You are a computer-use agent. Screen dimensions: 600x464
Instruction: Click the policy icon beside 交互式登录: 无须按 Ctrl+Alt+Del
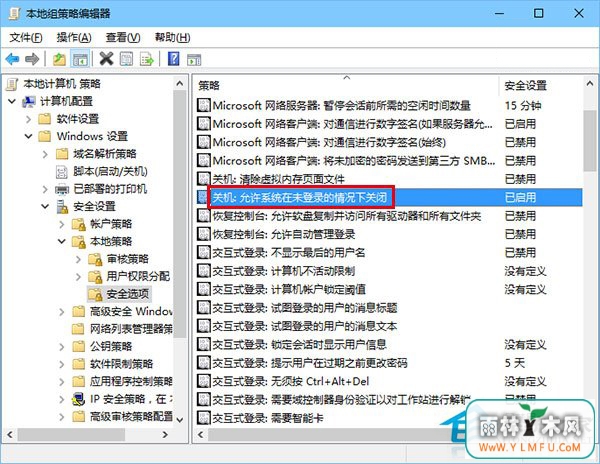pos(204,381)
